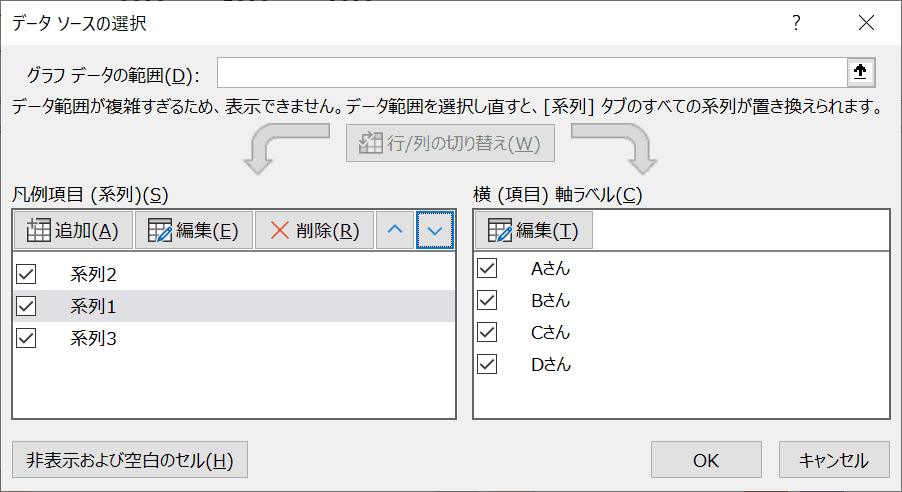Click 編集(T) for axis labels

coord(534,230)
